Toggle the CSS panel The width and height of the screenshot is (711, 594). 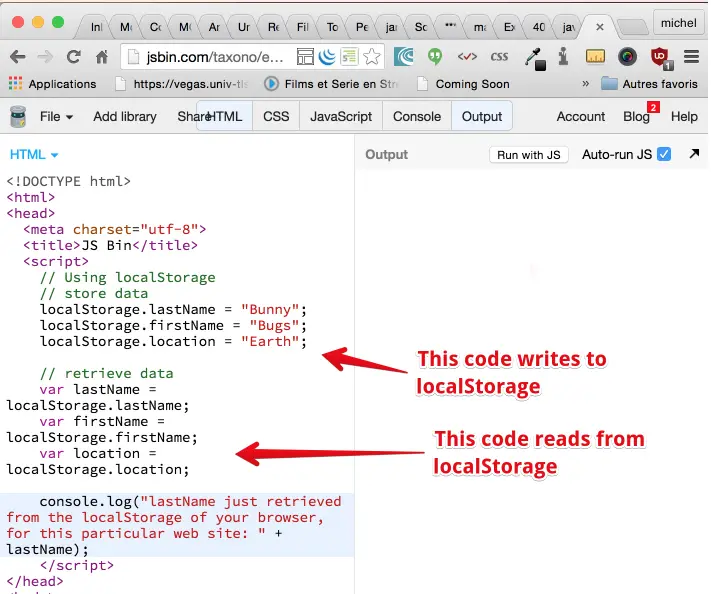(276, 116)
